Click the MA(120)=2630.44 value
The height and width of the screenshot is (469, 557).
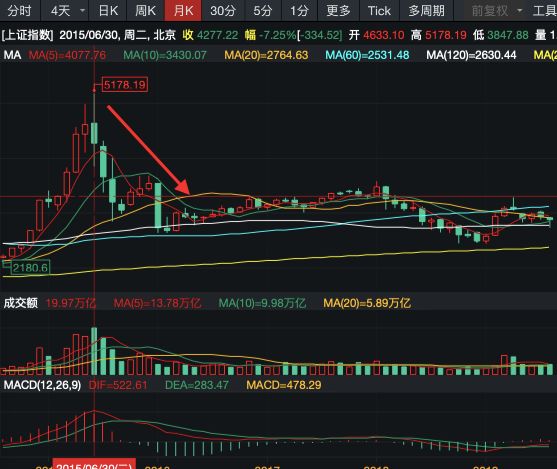tap(471, 55)
